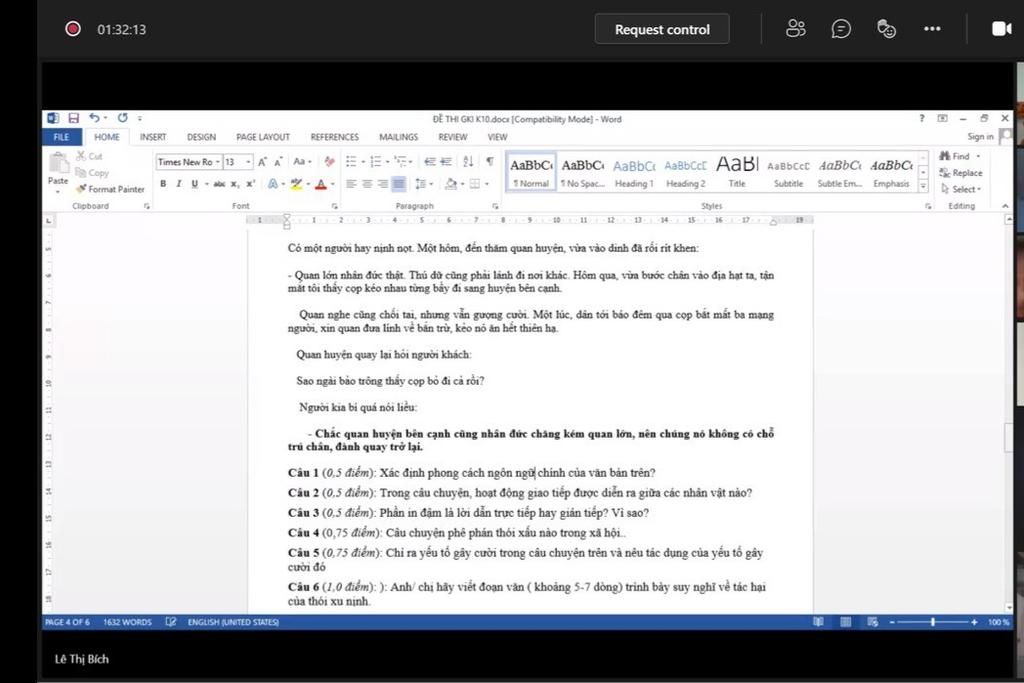Switch to REVIEW ribbon tab

[453, 137]
